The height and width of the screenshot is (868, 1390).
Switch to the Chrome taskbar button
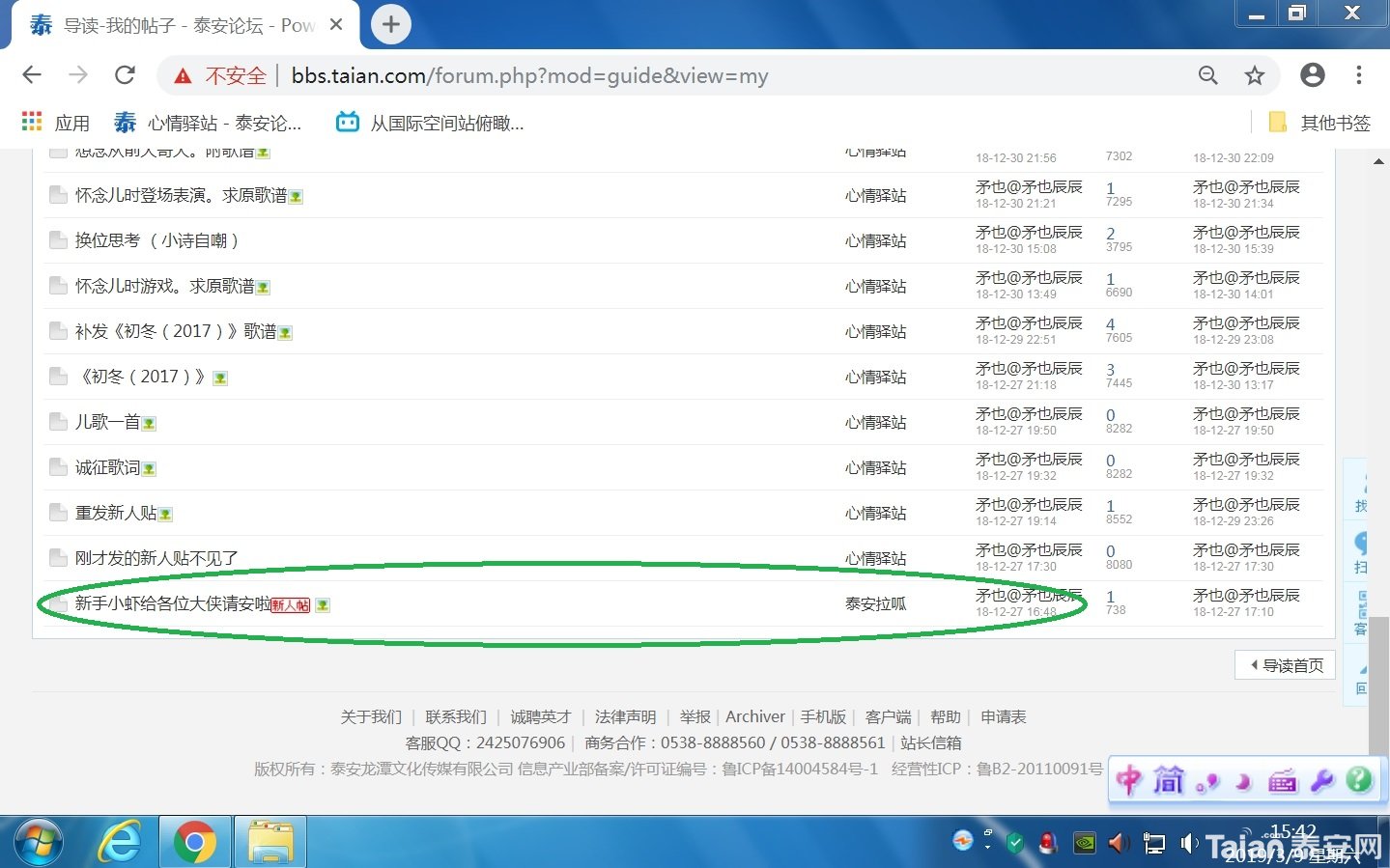195,843
